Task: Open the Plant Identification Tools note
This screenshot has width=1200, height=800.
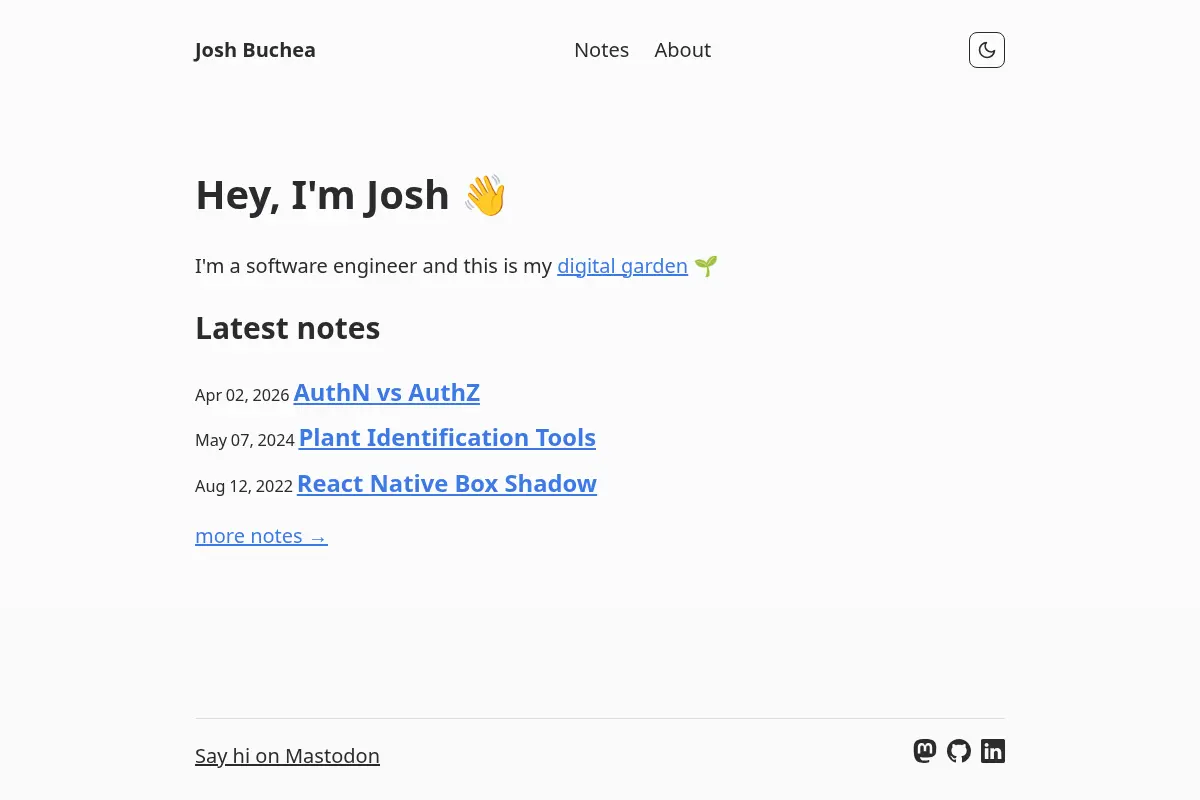Action: click(447, 438)
